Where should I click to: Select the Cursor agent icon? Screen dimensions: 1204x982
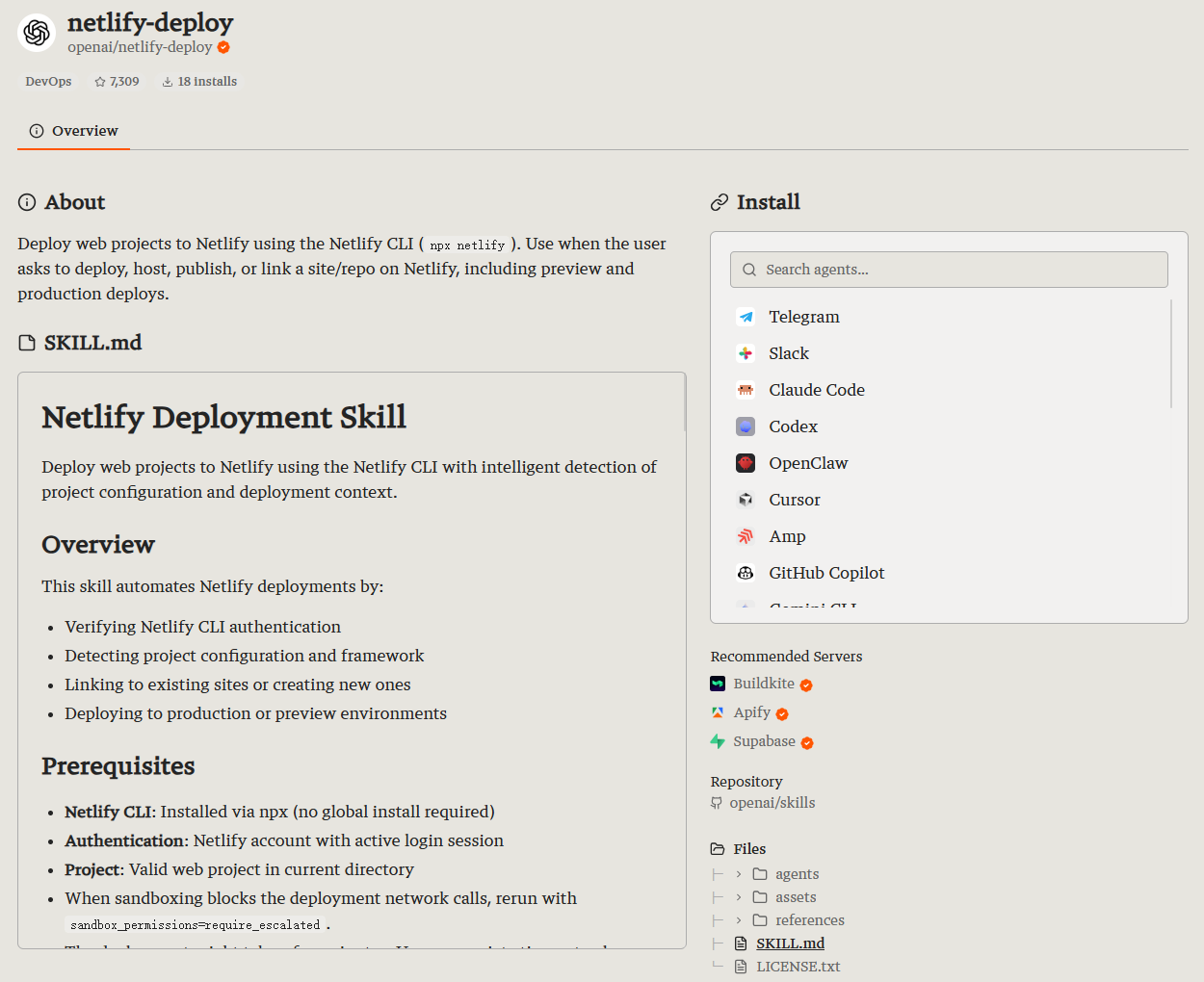pos(746,500)
